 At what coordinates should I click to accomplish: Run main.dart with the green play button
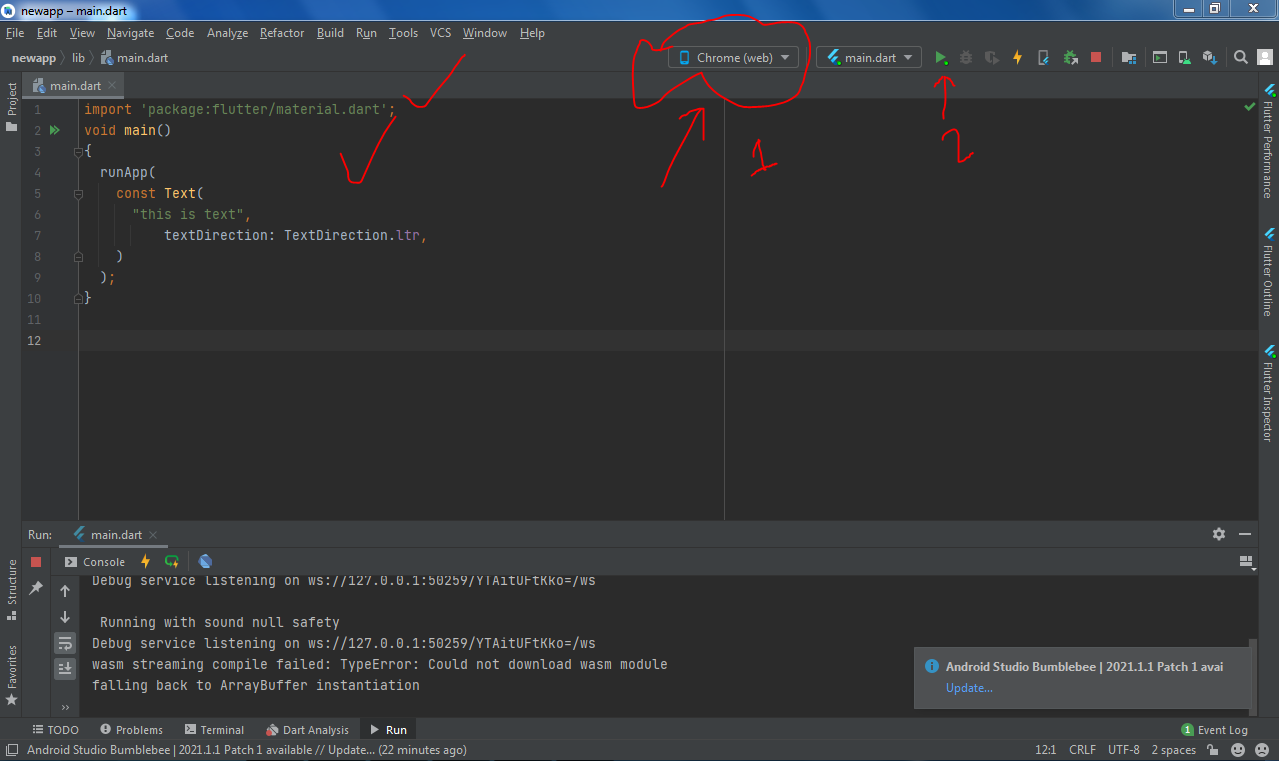[941, 58]
